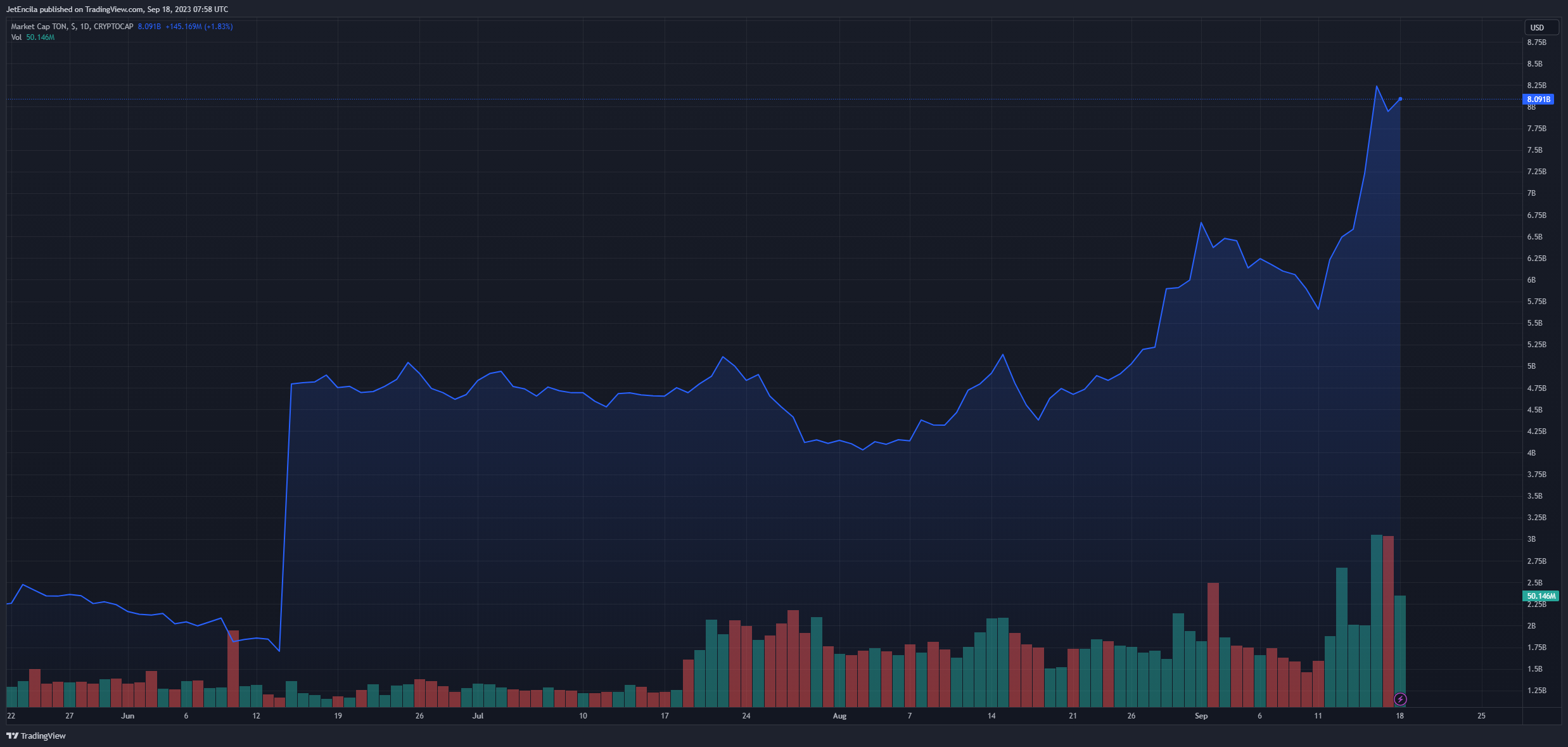Click the '22' date label on the time axis
Viewport: 1568px width, 747px height.
click(x=11, y=716)
